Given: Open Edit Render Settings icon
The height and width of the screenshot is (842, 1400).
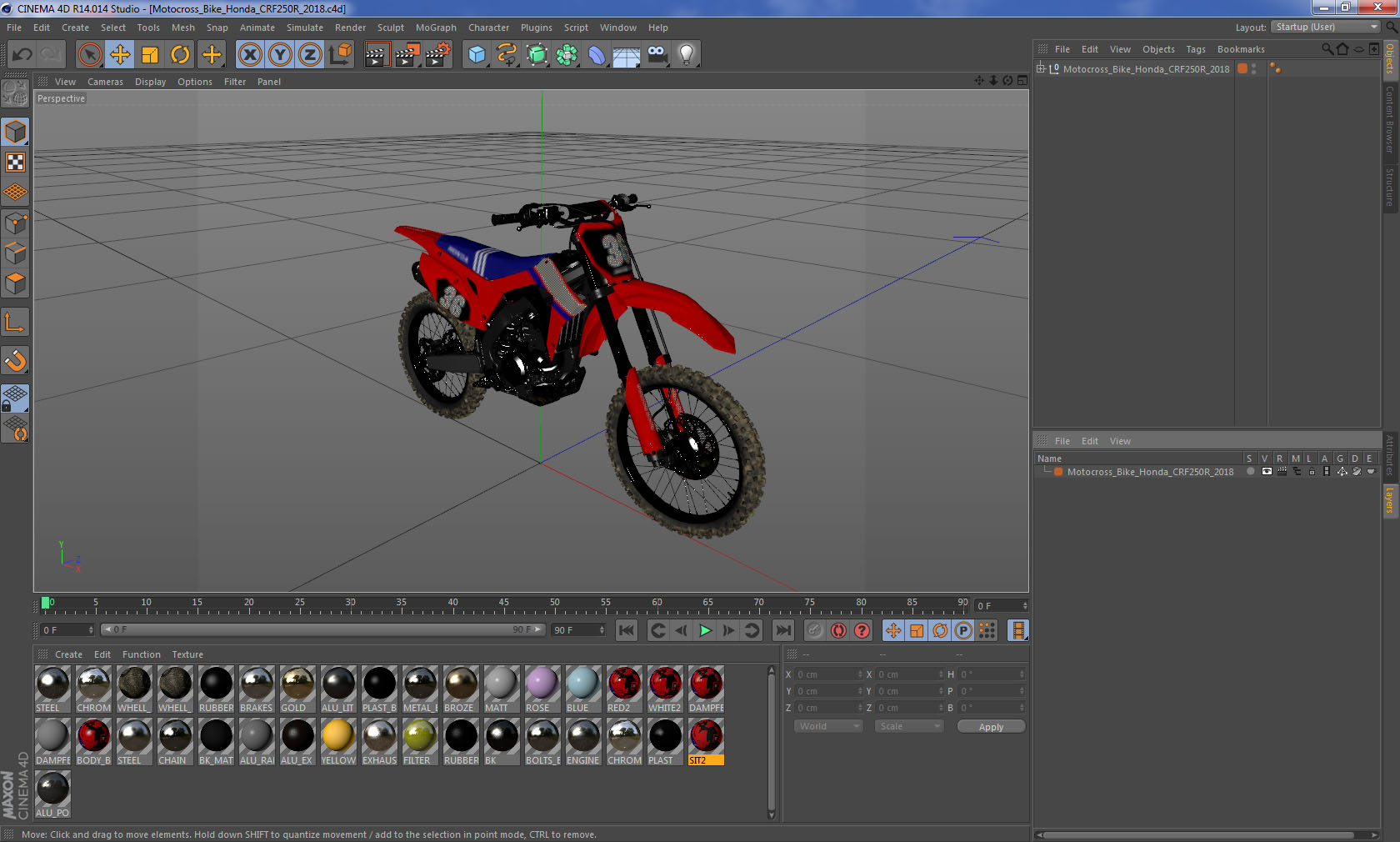Looking at the screenshot, I should 437,55.
